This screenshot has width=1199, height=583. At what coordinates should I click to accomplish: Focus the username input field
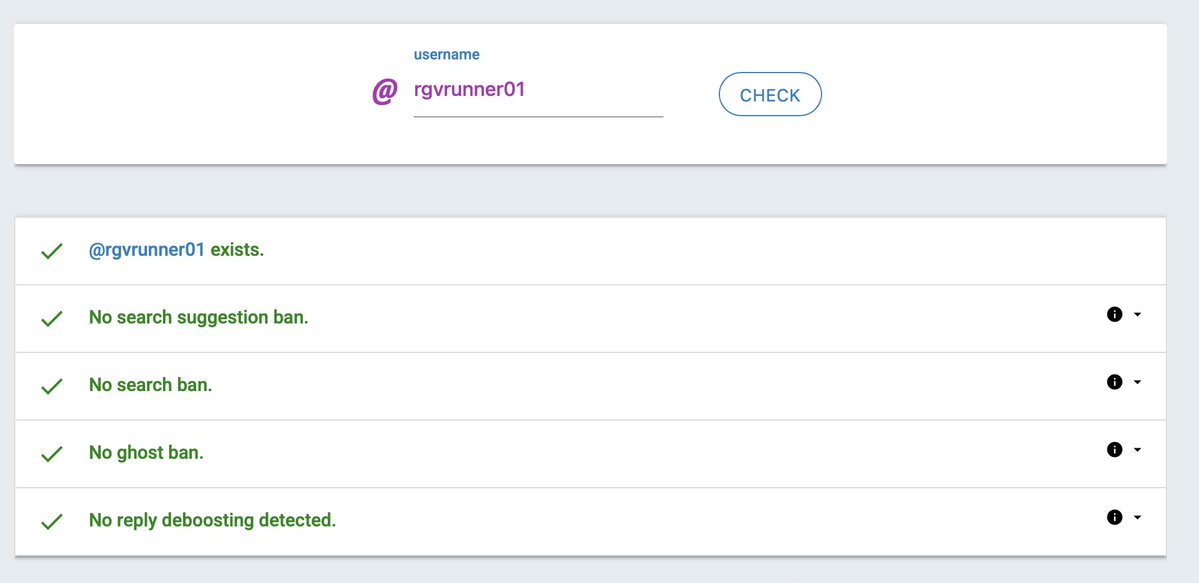point(538,90)
